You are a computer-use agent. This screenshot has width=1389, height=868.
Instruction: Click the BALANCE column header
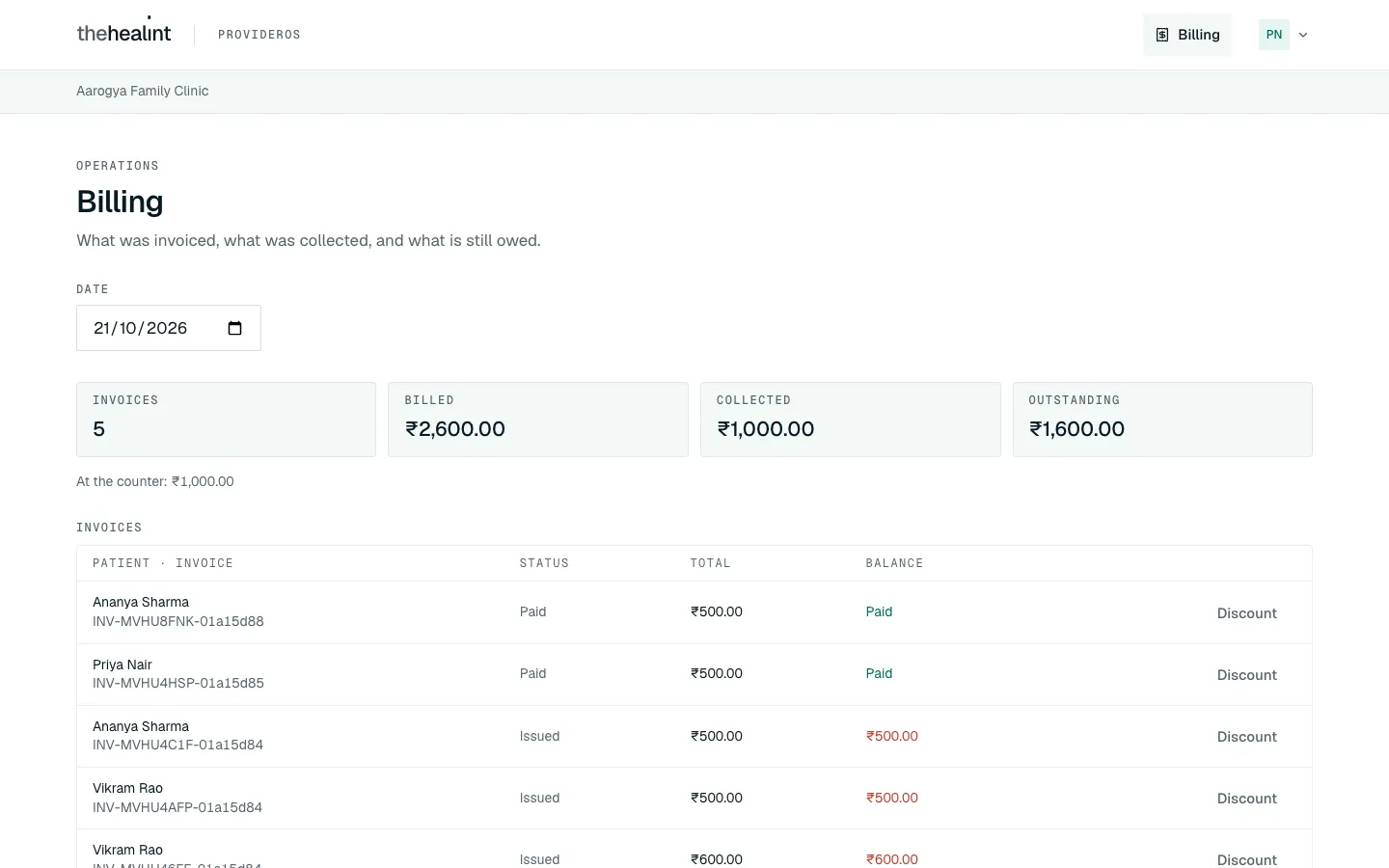coord(894,563)
